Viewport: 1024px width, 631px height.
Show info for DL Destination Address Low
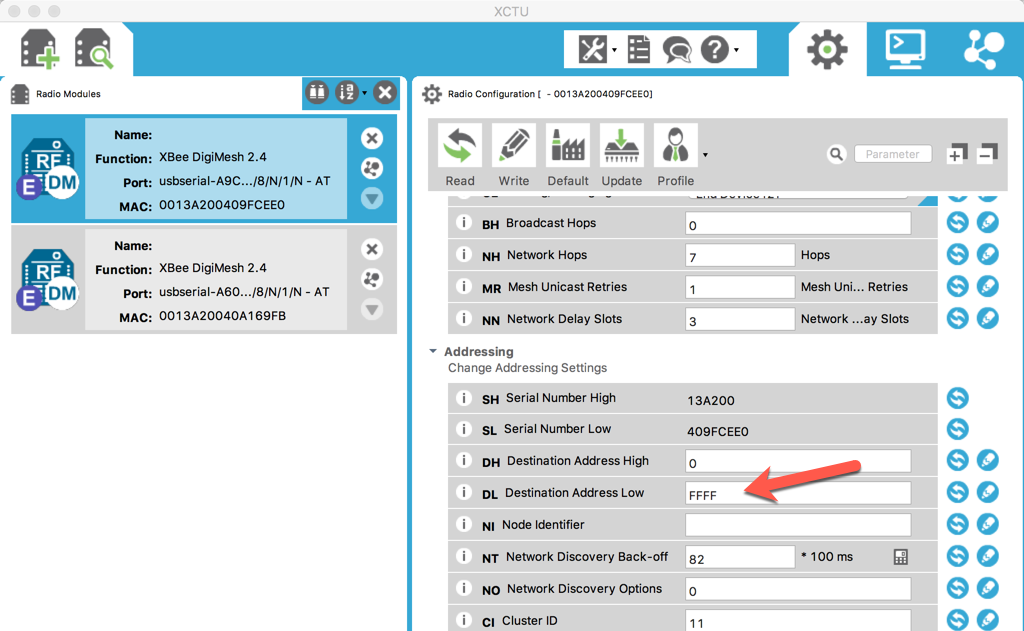pos(464,493)
